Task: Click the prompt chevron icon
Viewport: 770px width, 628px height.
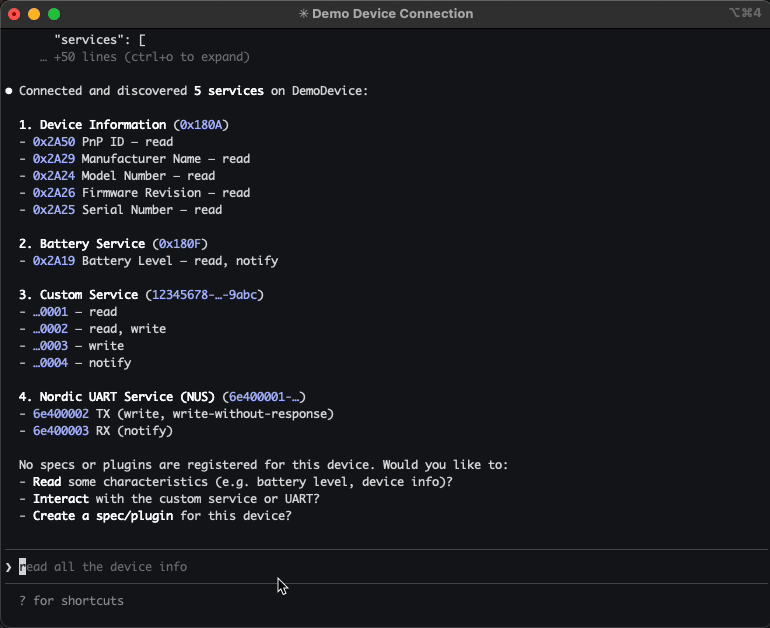Action: point(9,567)
